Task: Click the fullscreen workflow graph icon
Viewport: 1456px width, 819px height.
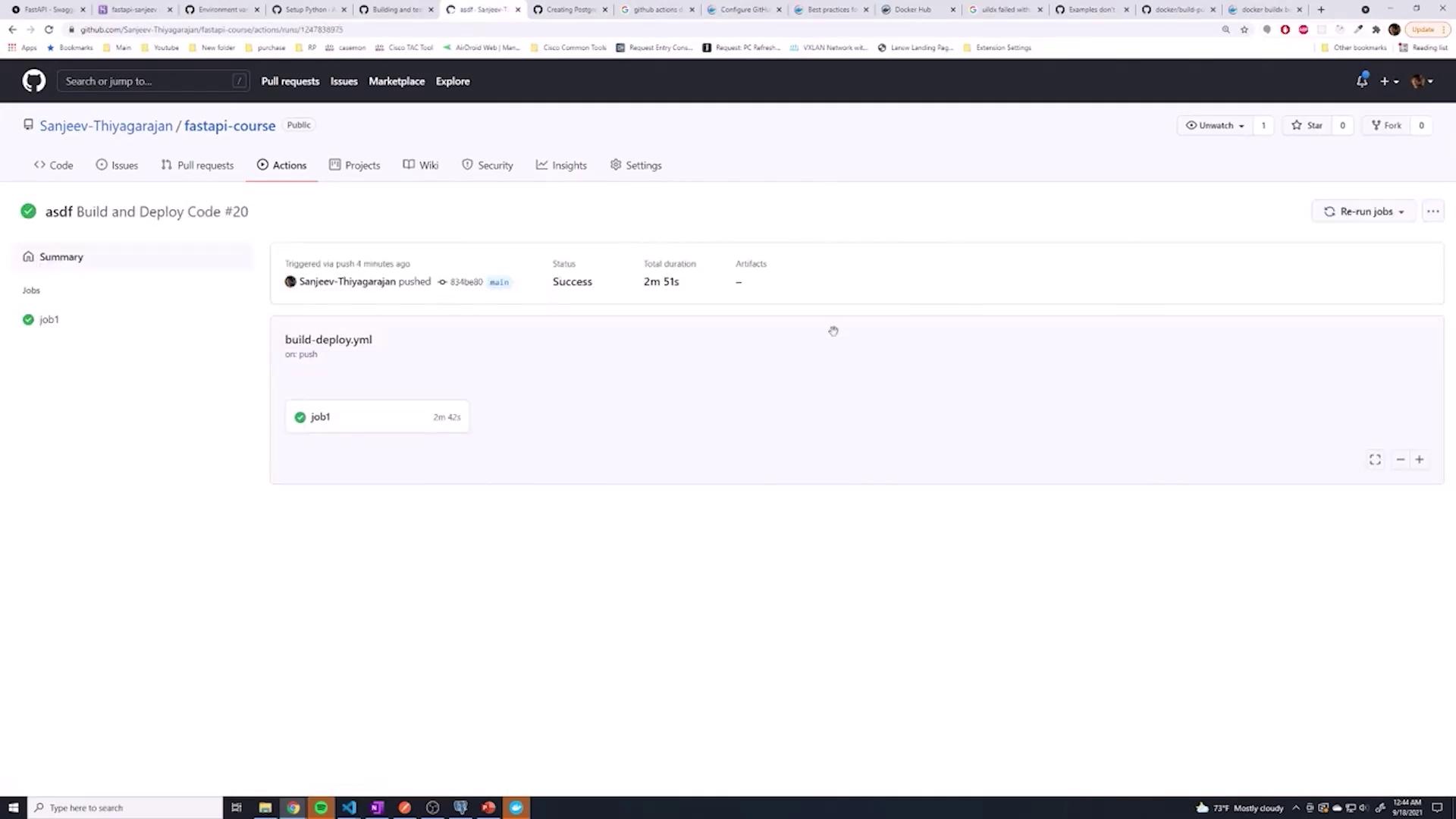Action: [1375, 460]
